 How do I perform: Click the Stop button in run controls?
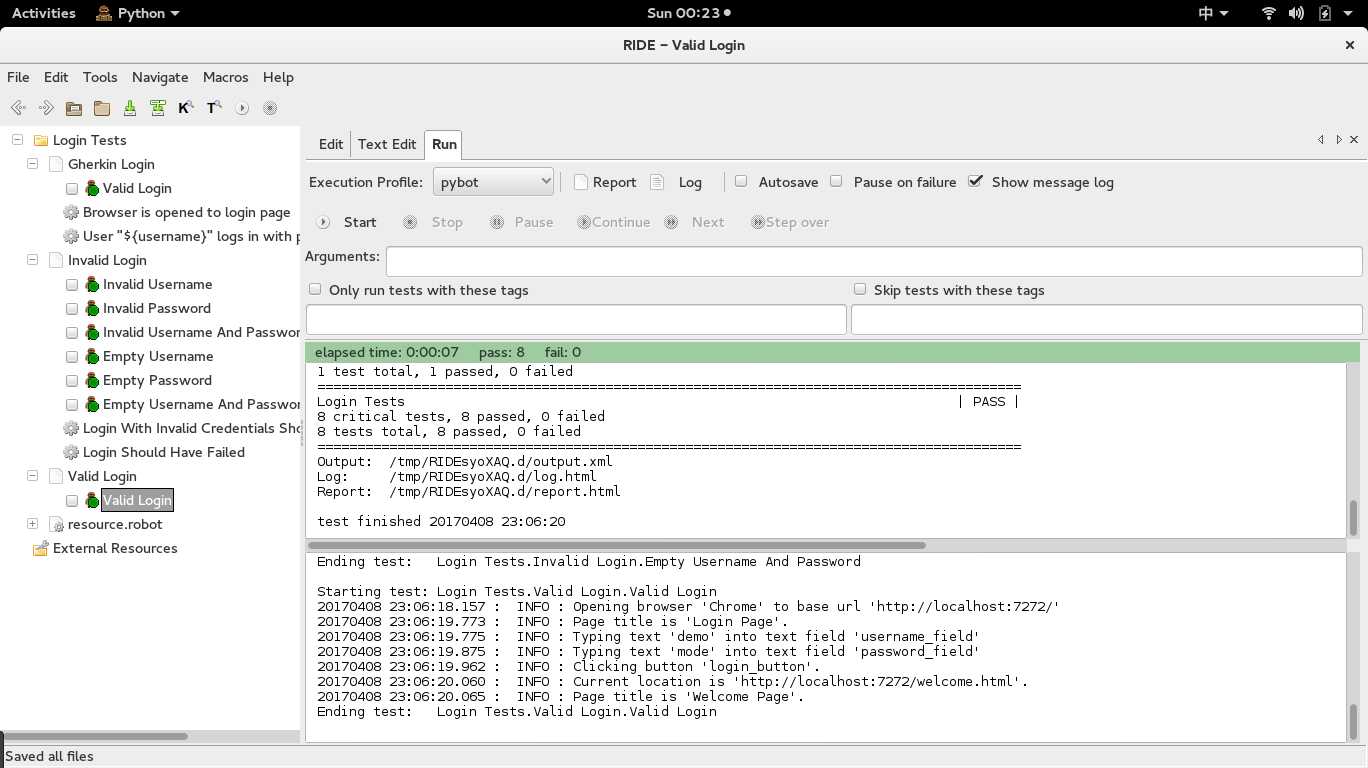(433, 222)
